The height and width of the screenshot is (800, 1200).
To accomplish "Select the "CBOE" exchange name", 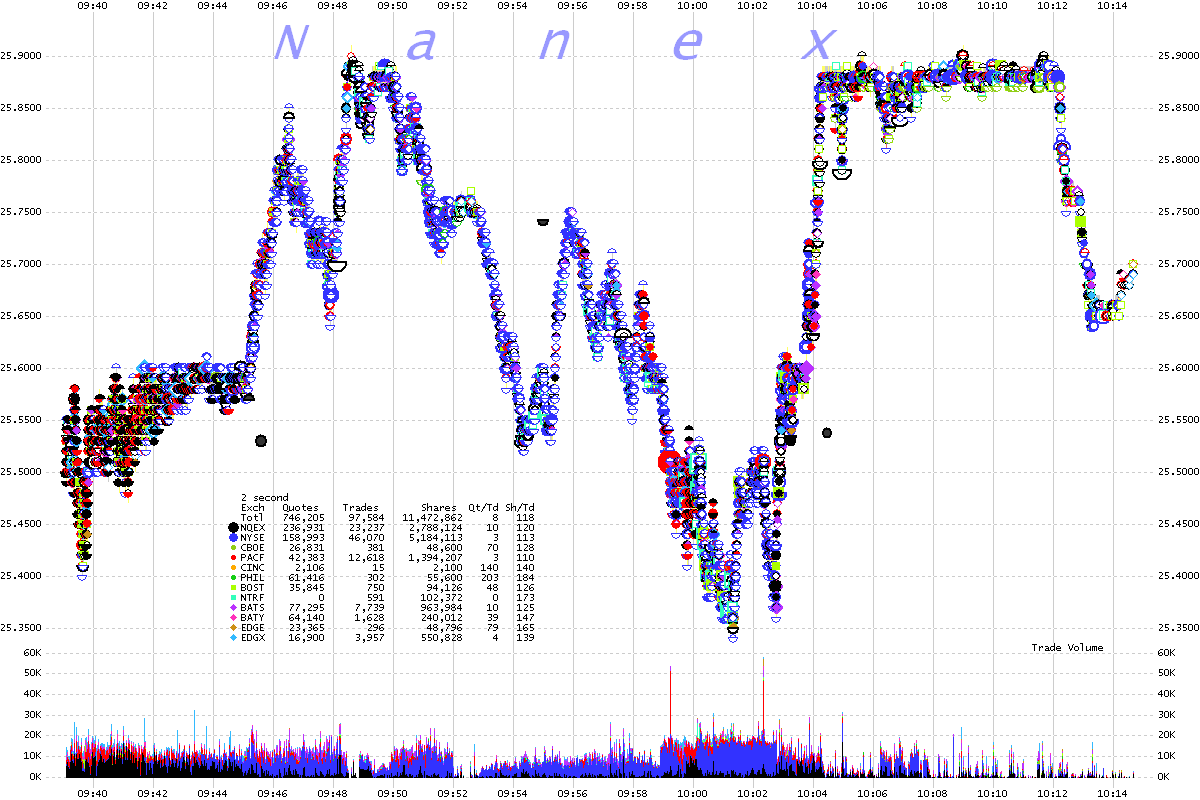I will (253, 548).
